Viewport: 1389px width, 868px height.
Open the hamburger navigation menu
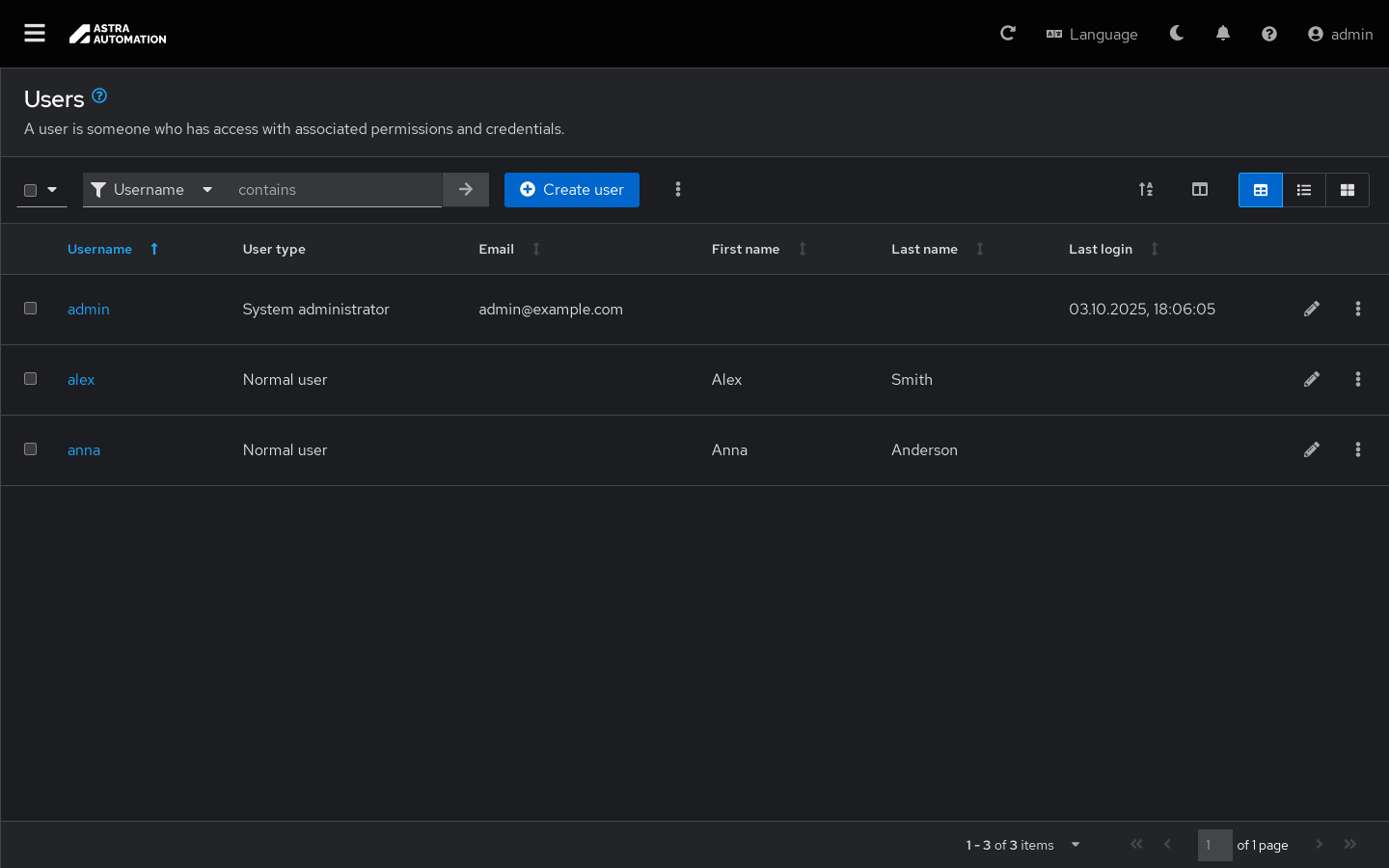[35, 34]
